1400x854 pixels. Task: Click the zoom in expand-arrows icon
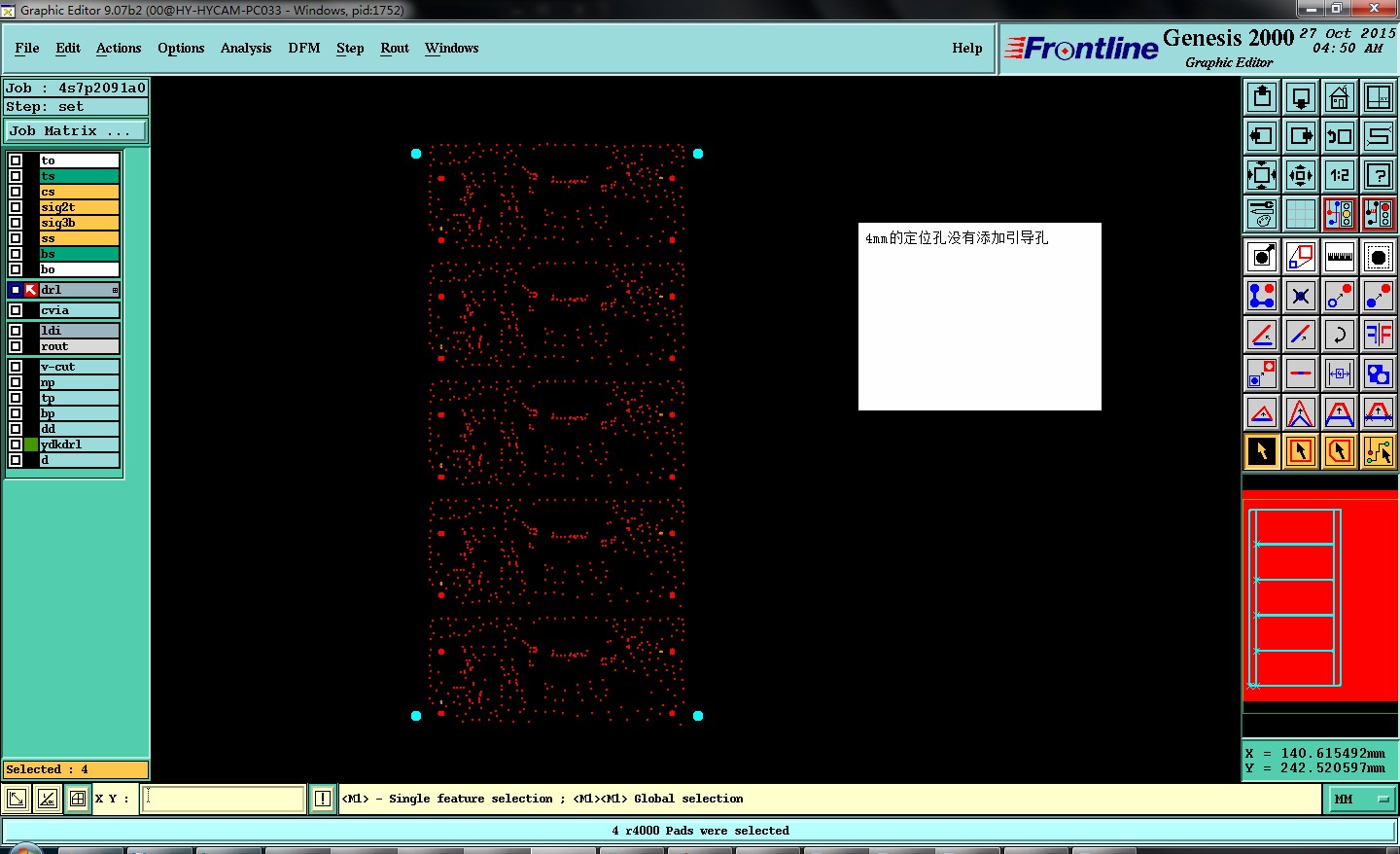[x=1262, y=175]
